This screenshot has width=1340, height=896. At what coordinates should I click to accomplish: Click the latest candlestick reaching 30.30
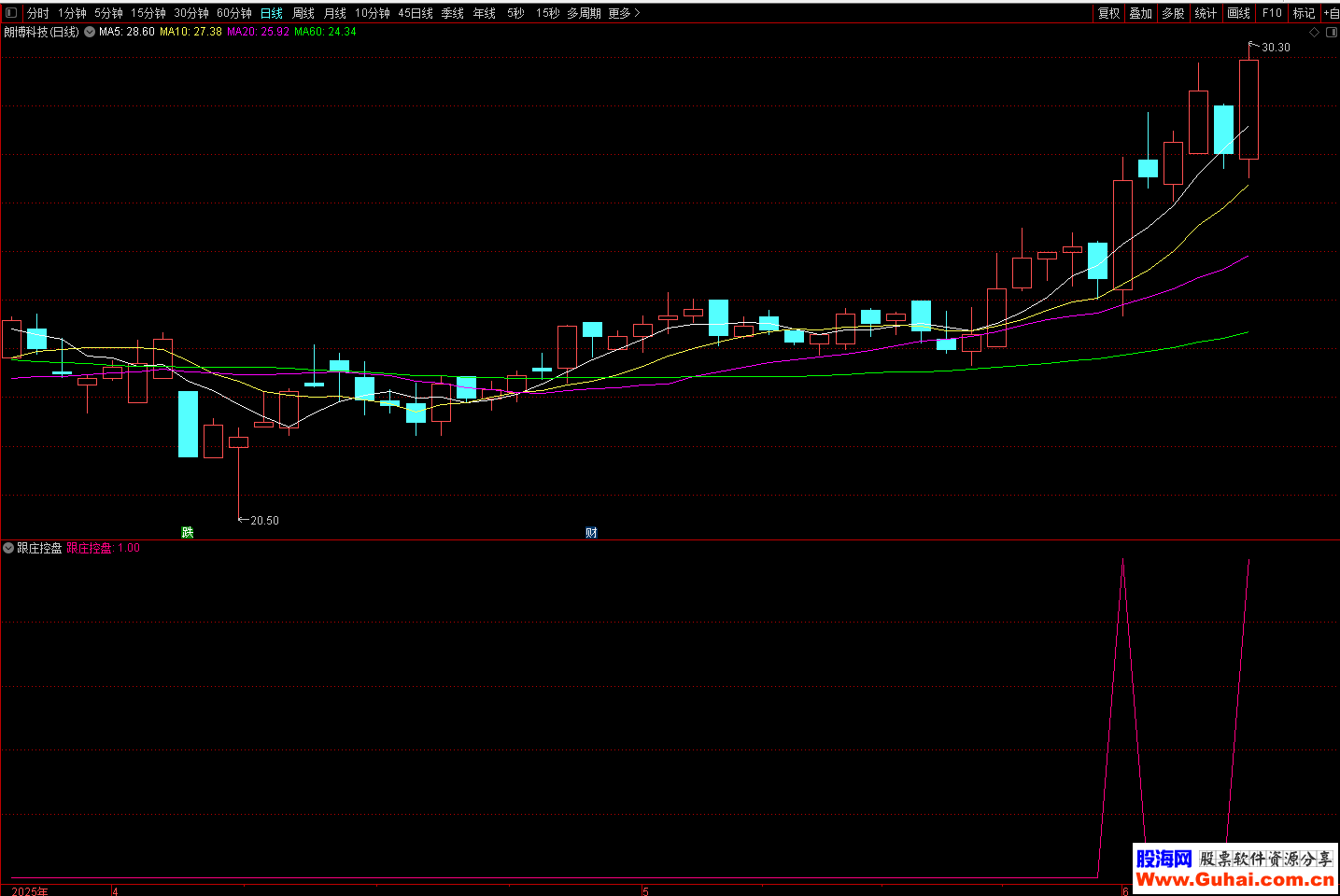[1248, 109]
